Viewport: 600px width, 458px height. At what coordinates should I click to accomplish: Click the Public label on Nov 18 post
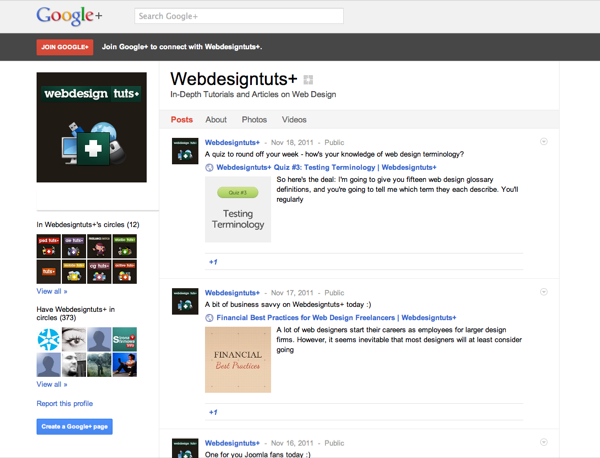[x=334, y=142]
